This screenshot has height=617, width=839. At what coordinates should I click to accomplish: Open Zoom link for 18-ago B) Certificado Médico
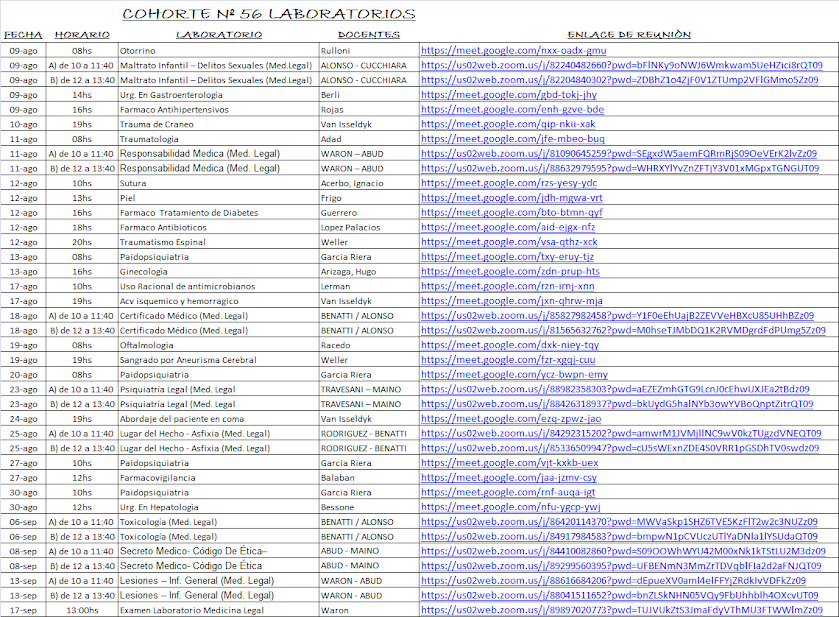coord(623,330)
